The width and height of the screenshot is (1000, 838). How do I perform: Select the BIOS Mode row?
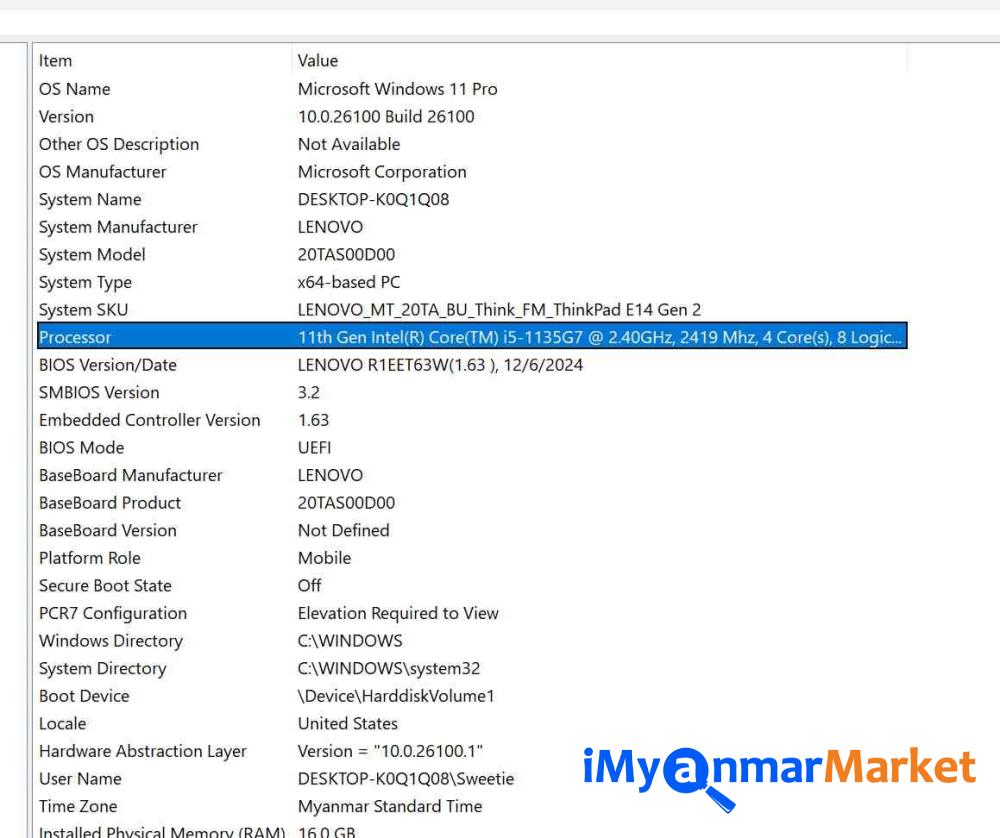pos(81,448)
